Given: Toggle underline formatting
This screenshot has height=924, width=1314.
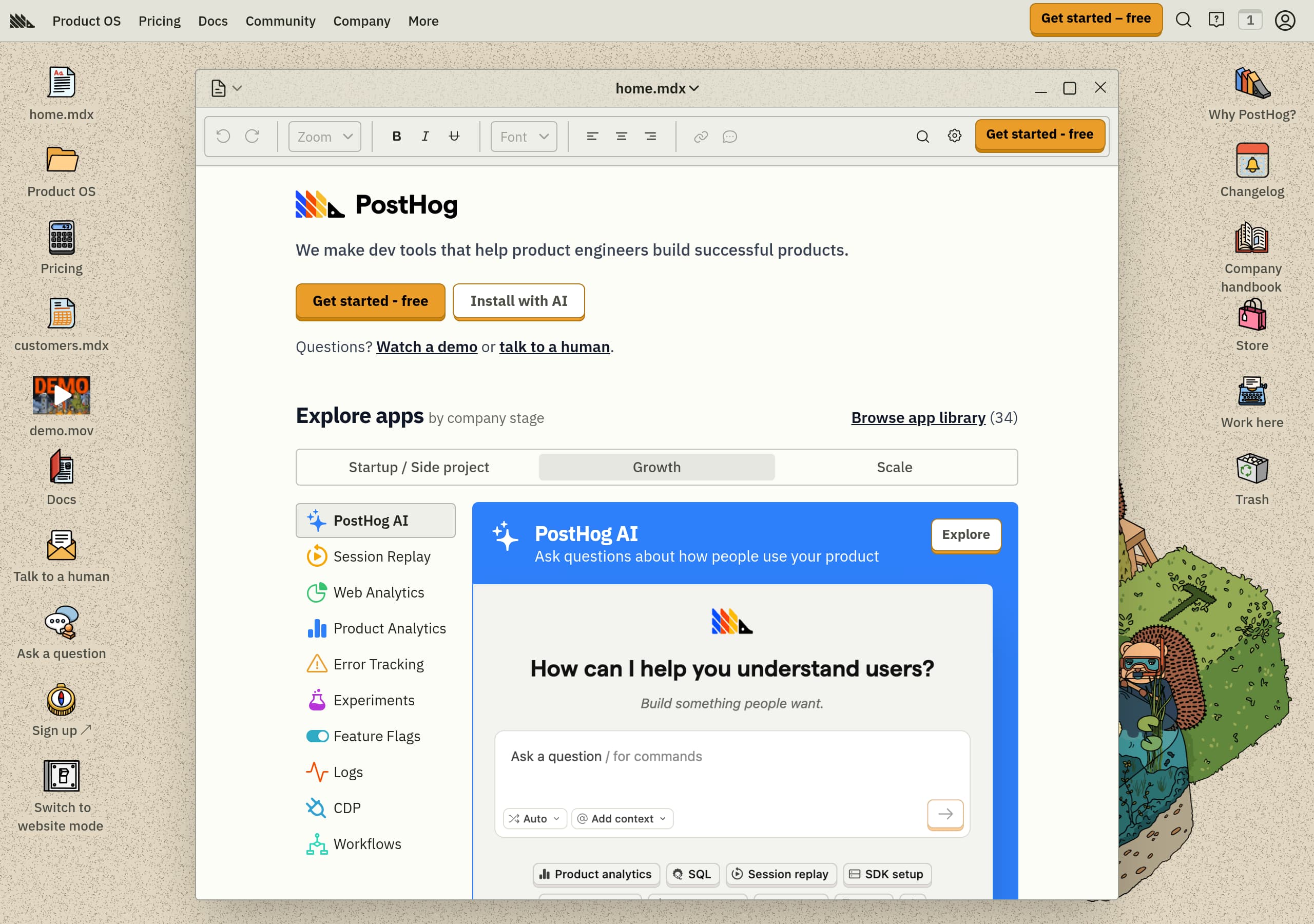Looking at the screenshot, I should point(454,136).
